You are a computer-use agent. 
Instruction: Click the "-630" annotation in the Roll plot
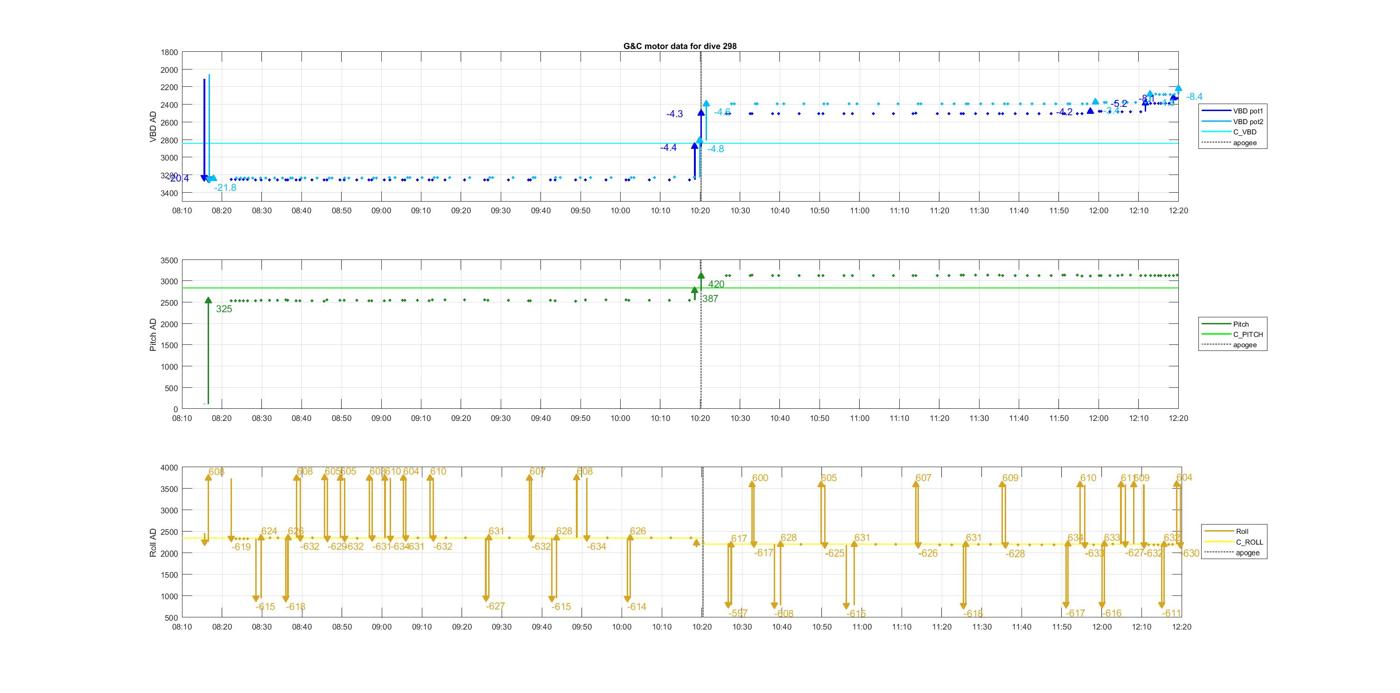(1190, 553)
